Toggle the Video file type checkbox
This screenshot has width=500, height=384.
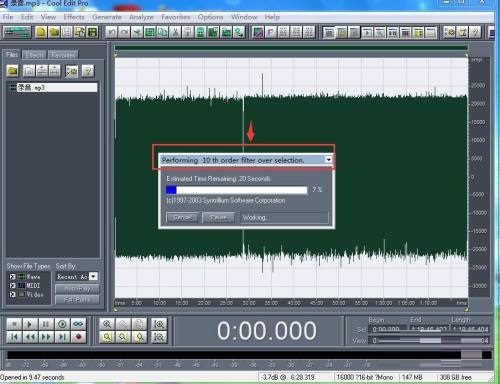(x=12, y=294)
